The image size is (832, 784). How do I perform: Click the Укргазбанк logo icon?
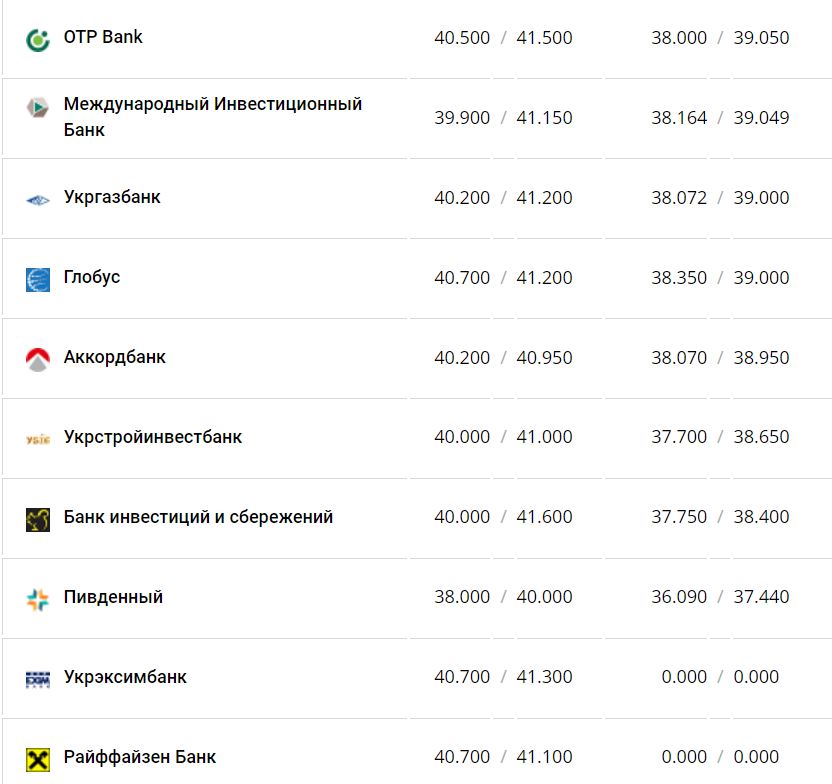tap(38, 200)
